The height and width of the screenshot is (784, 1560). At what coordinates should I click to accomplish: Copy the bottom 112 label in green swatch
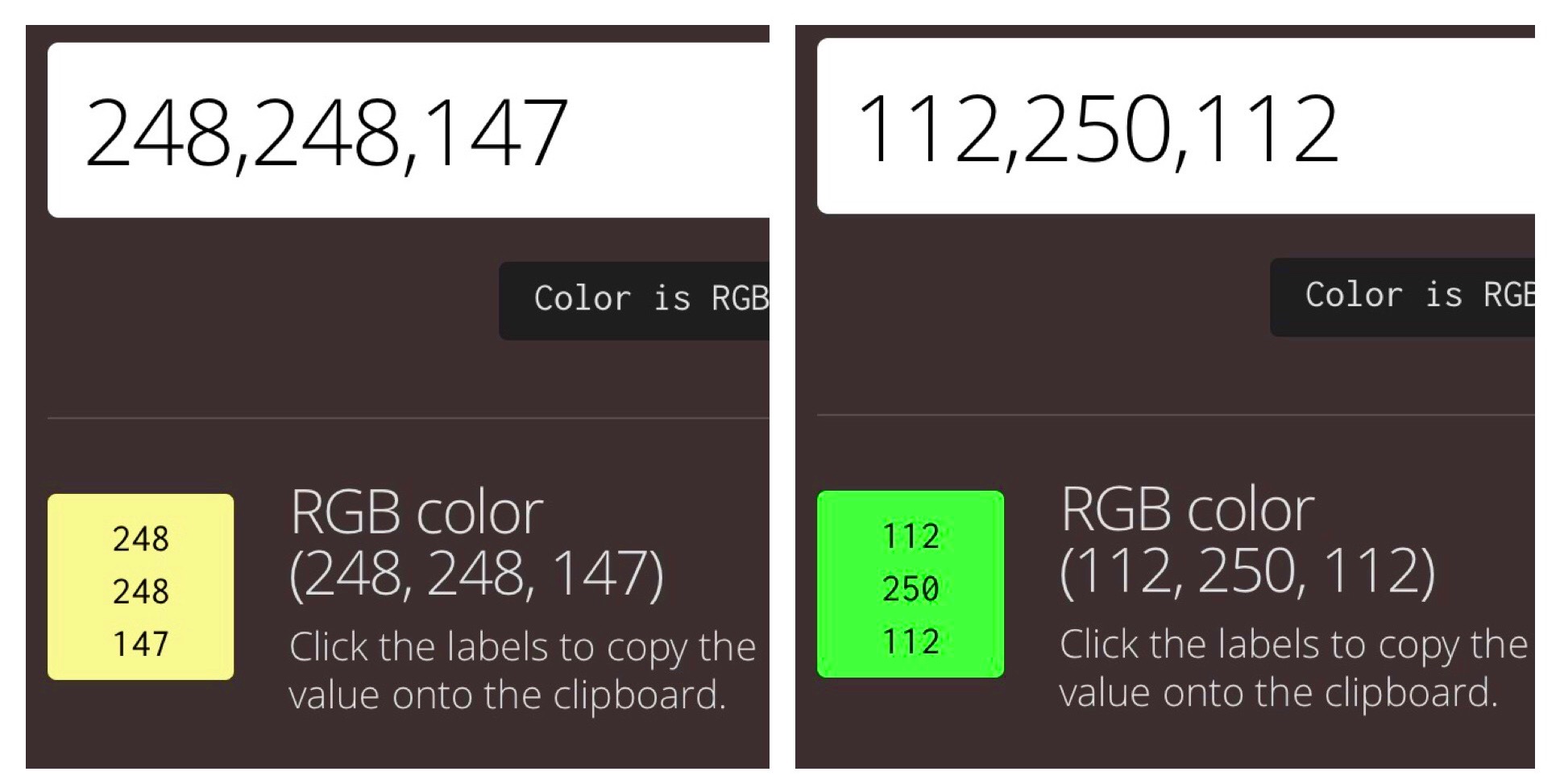(x=911, y=641)
